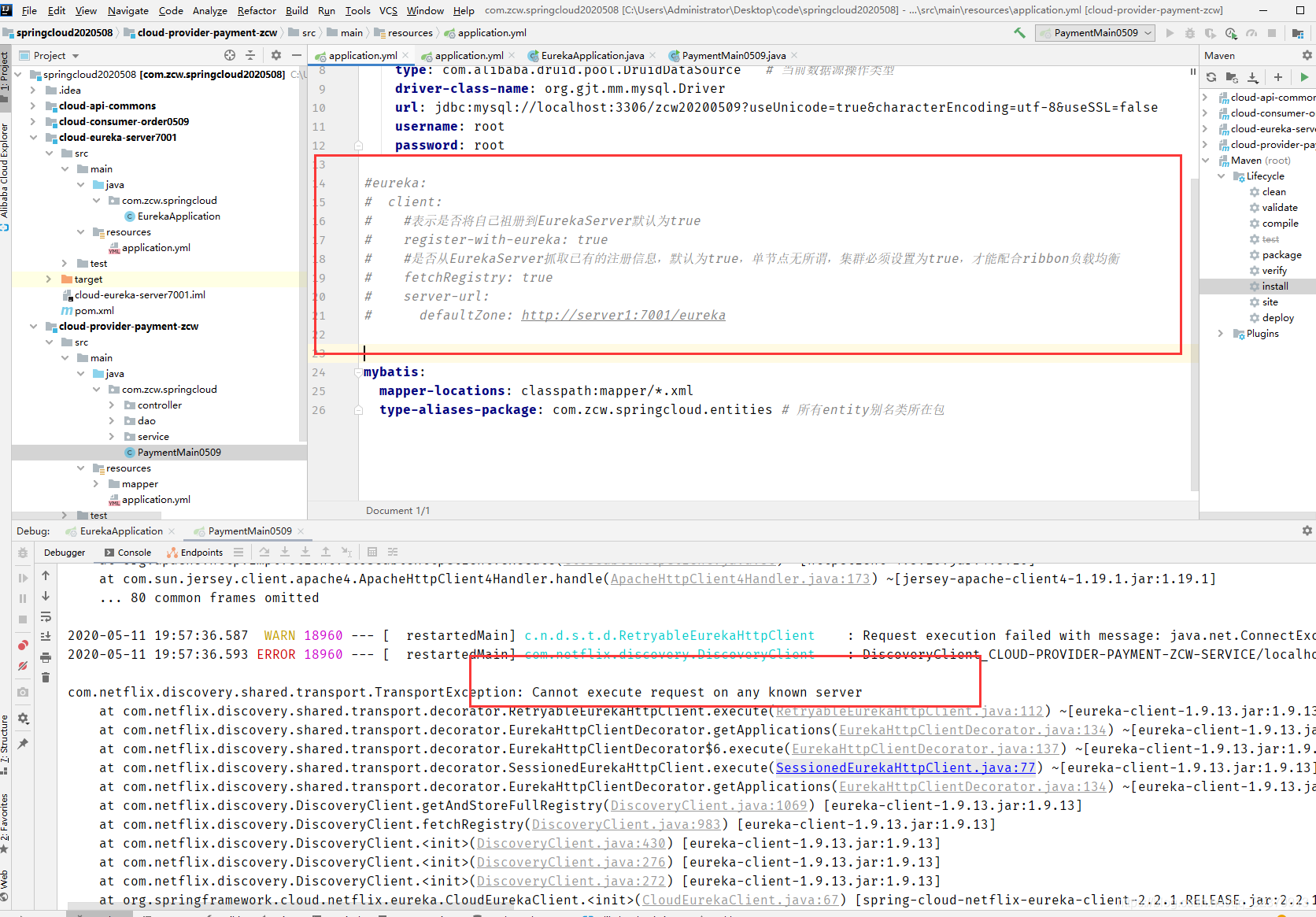Open the PaymentMain0509 run configuration dropdown
Viewport: 1316px width, 917px height.
[x=1096, y=33]
